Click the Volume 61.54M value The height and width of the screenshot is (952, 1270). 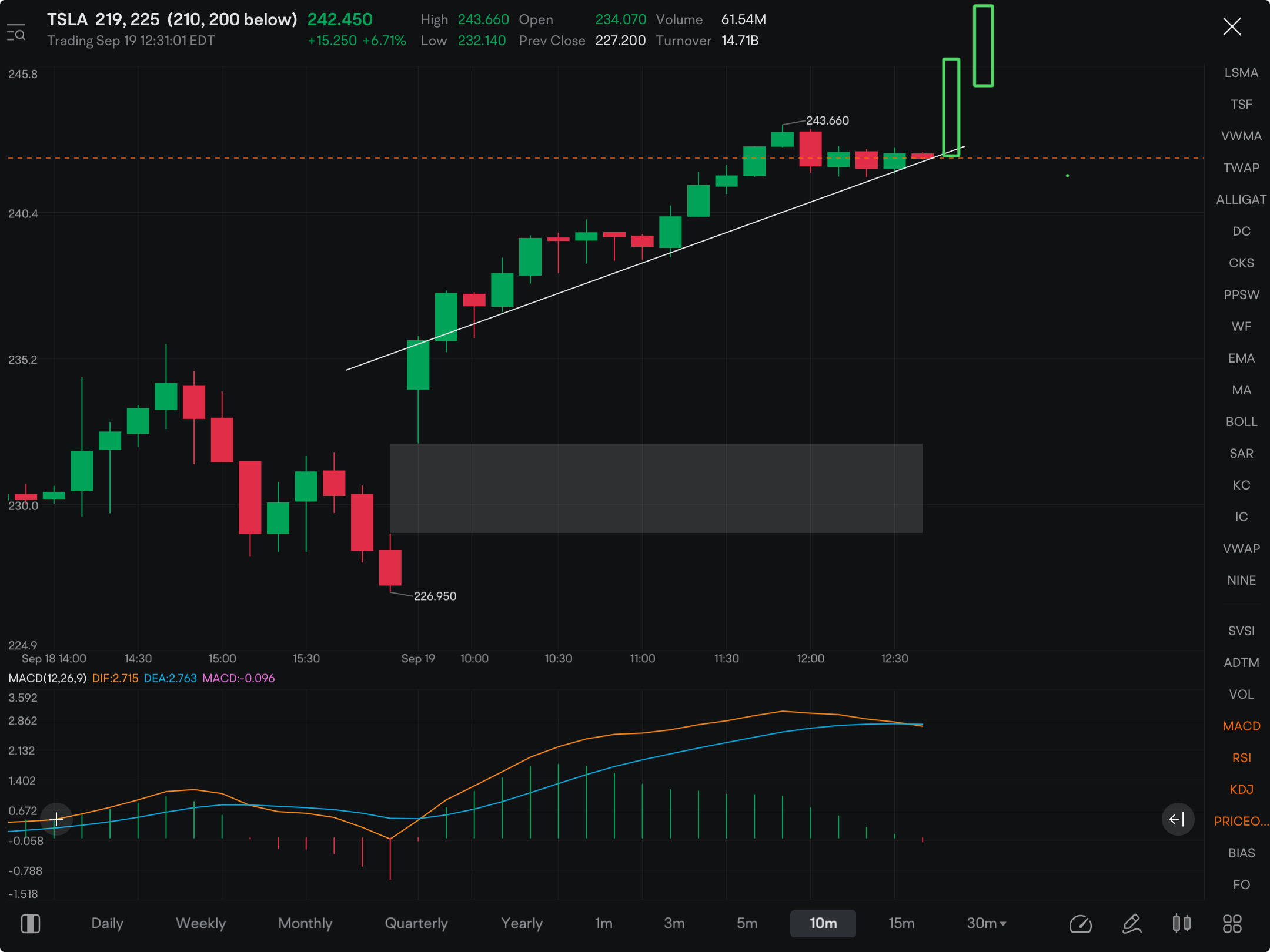pos(744,19)
